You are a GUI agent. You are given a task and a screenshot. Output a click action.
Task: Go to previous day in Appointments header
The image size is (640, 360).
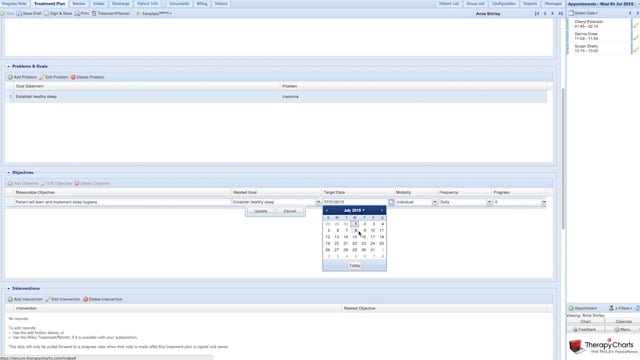point(630,13)
